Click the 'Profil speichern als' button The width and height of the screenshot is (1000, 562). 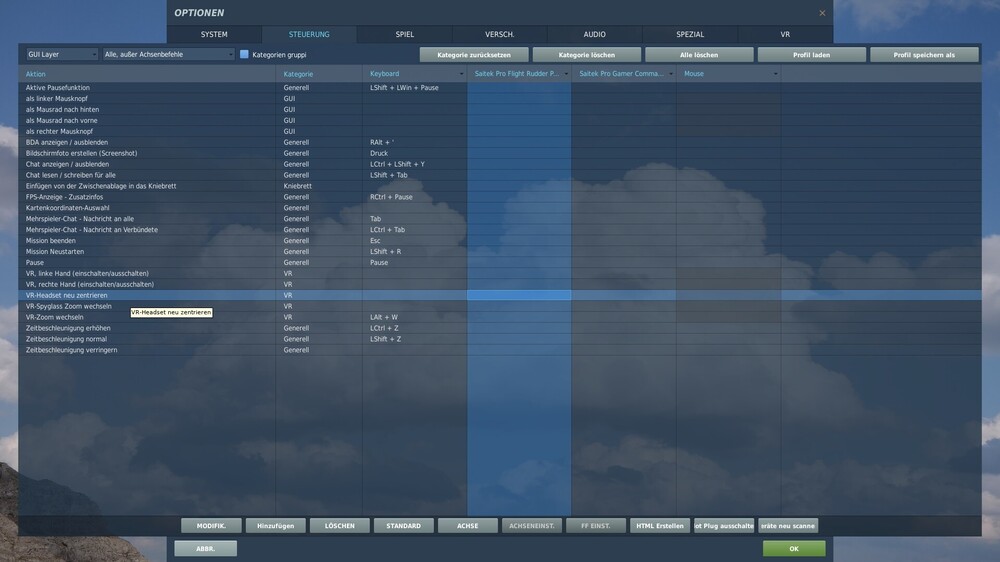pyautogui.click(x=924, y=55)
